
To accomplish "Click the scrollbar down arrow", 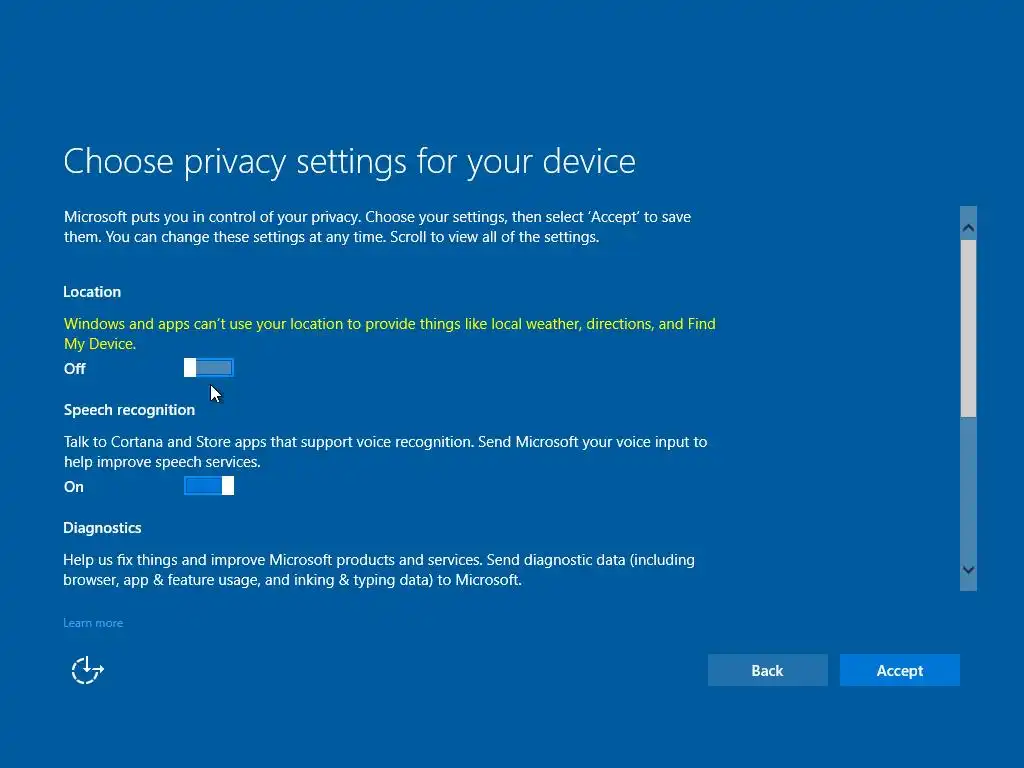I will (x=968, y=570).
